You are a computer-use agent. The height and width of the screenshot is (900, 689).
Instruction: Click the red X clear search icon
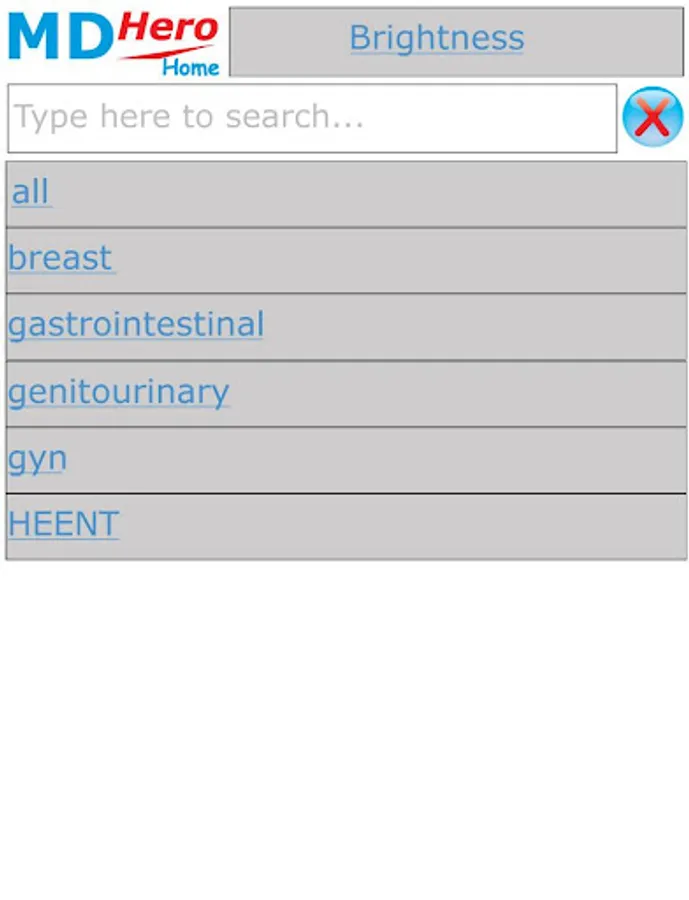point(653,117)
